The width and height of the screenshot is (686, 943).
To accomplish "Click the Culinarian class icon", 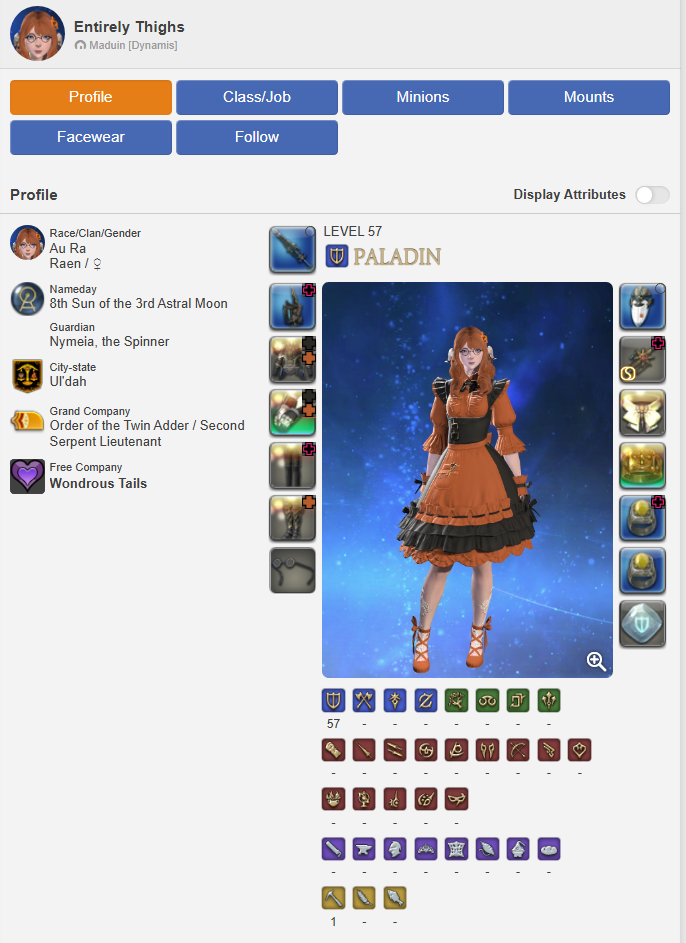I will point(549,849).
